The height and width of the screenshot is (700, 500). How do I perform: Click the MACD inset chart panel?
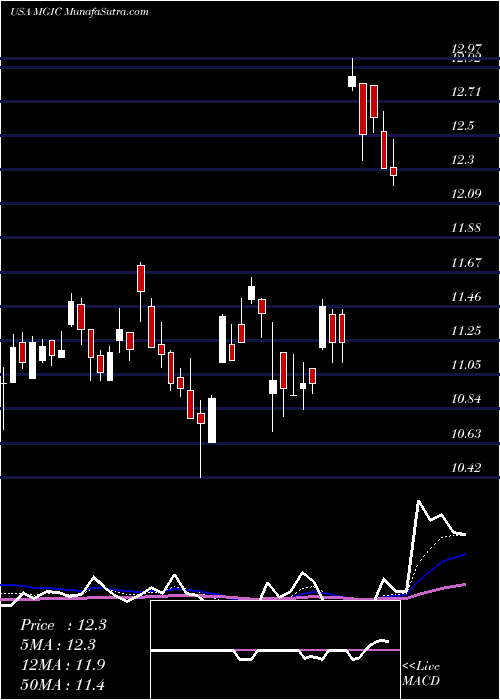[275, 650]
